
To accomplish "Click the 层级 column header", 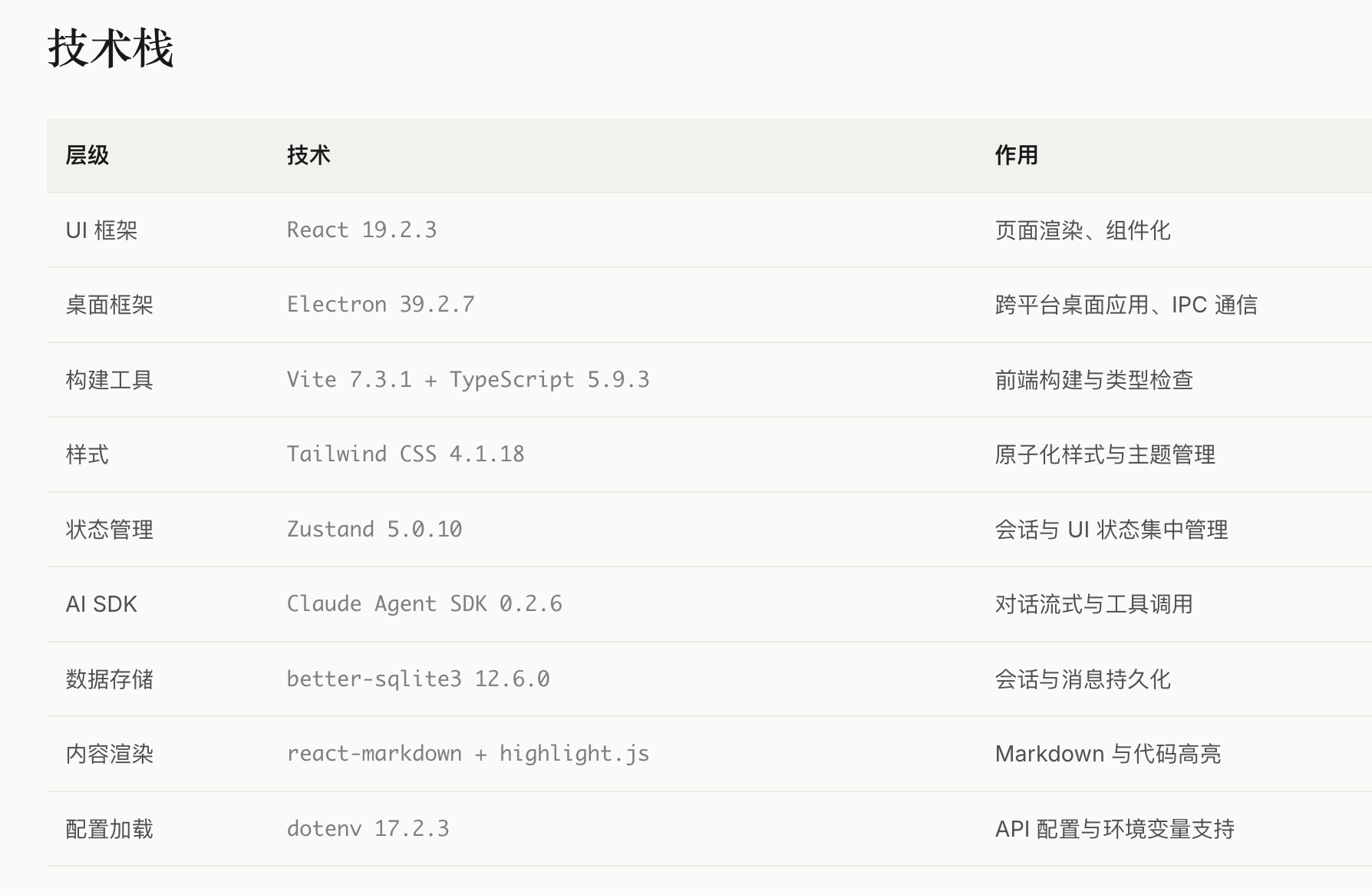I will pyautogui.click(x=87, y=155).
